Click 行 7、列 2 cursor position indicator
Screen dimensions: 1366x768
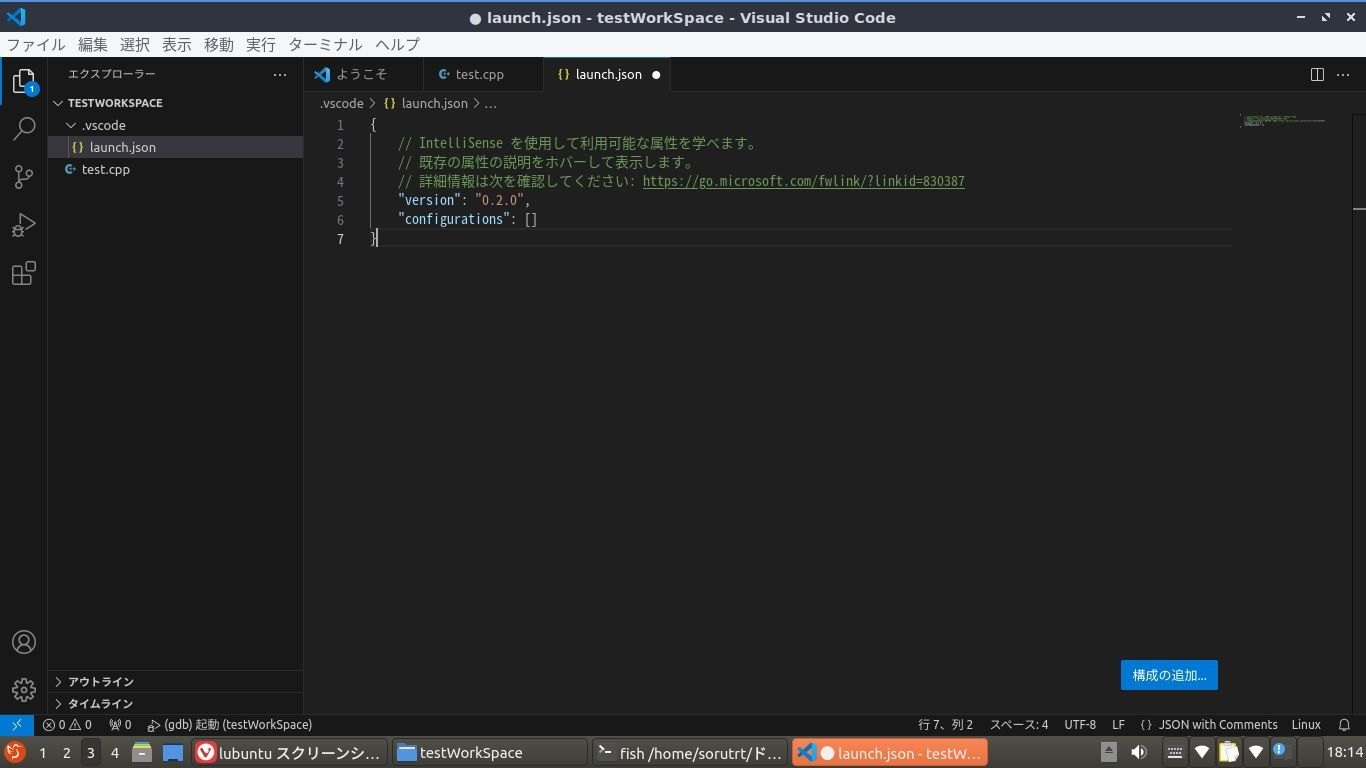(x=945, y=725)
